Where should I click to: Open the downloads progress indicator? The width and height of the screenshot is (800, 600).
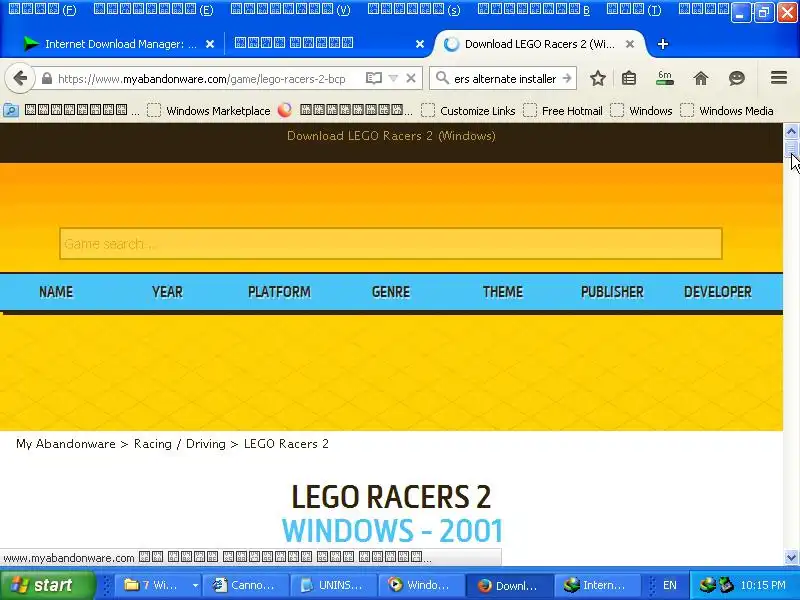click(x=665, y=78)
